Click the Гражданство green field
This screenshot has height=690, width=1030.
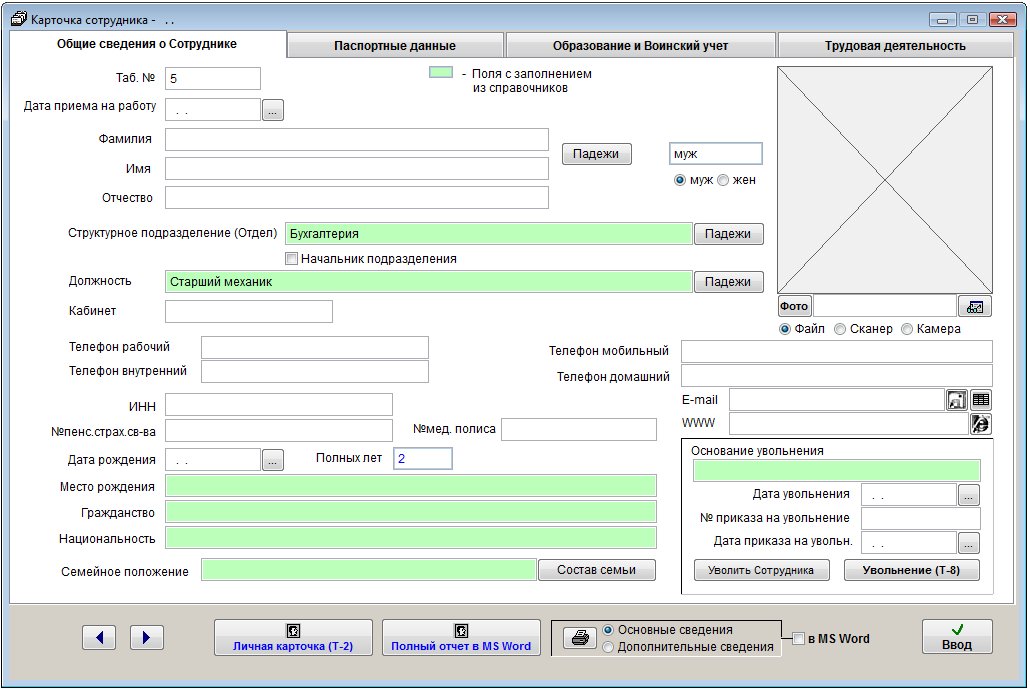[x=411, y=512]
